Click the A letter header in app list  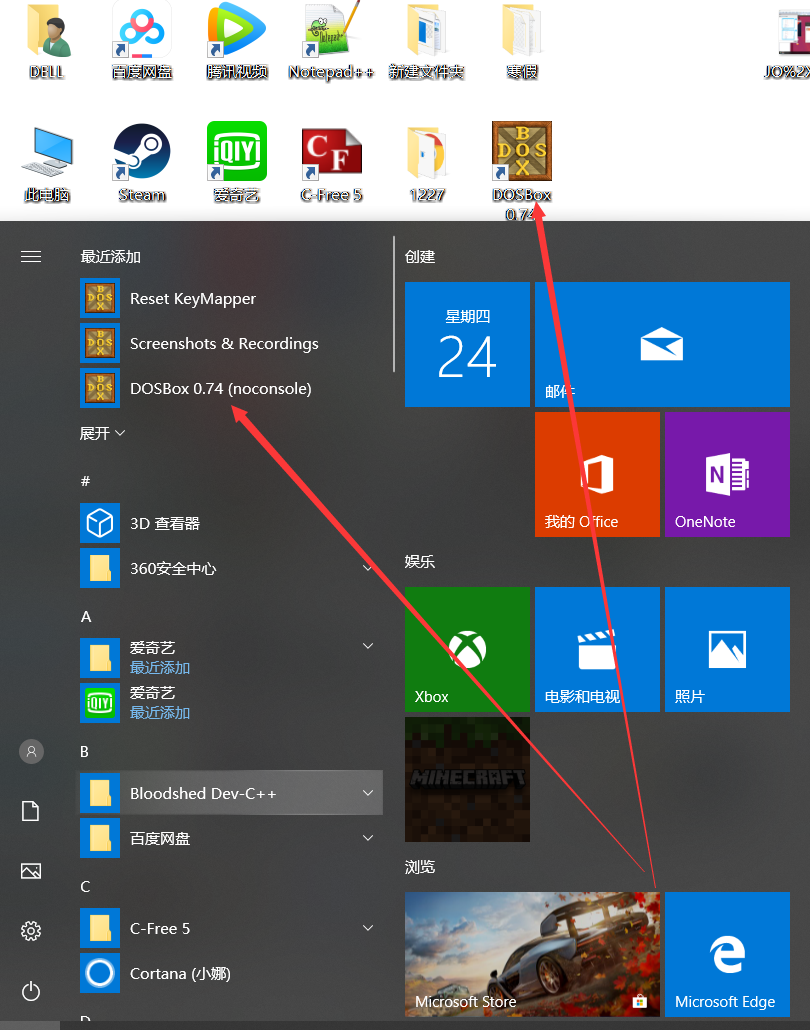pos(86,617)
